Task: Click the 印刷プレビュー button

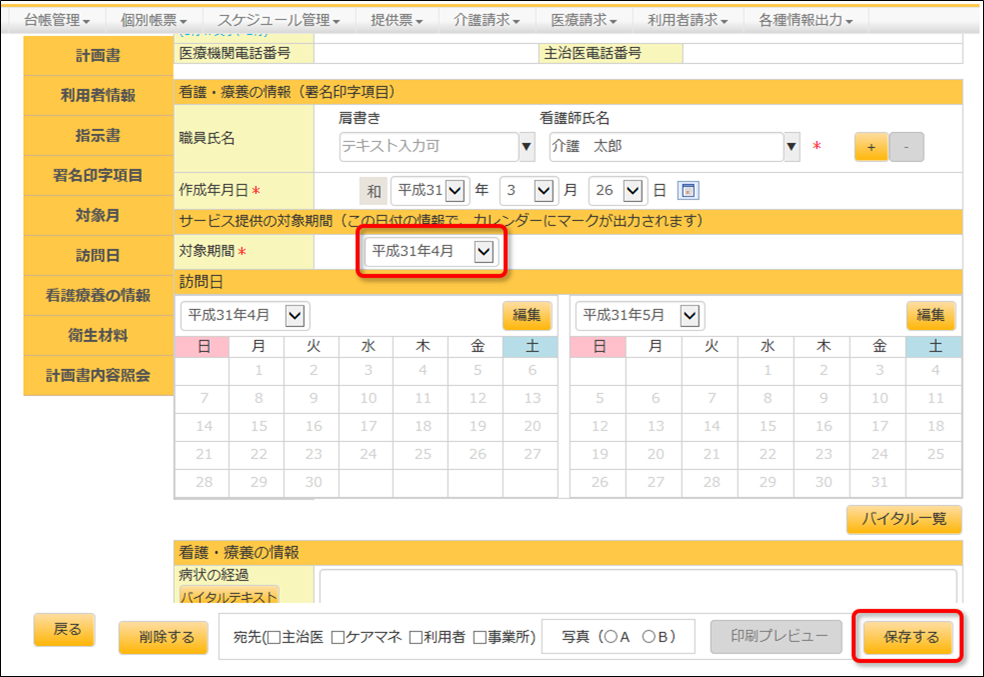Action: point(776,637)
